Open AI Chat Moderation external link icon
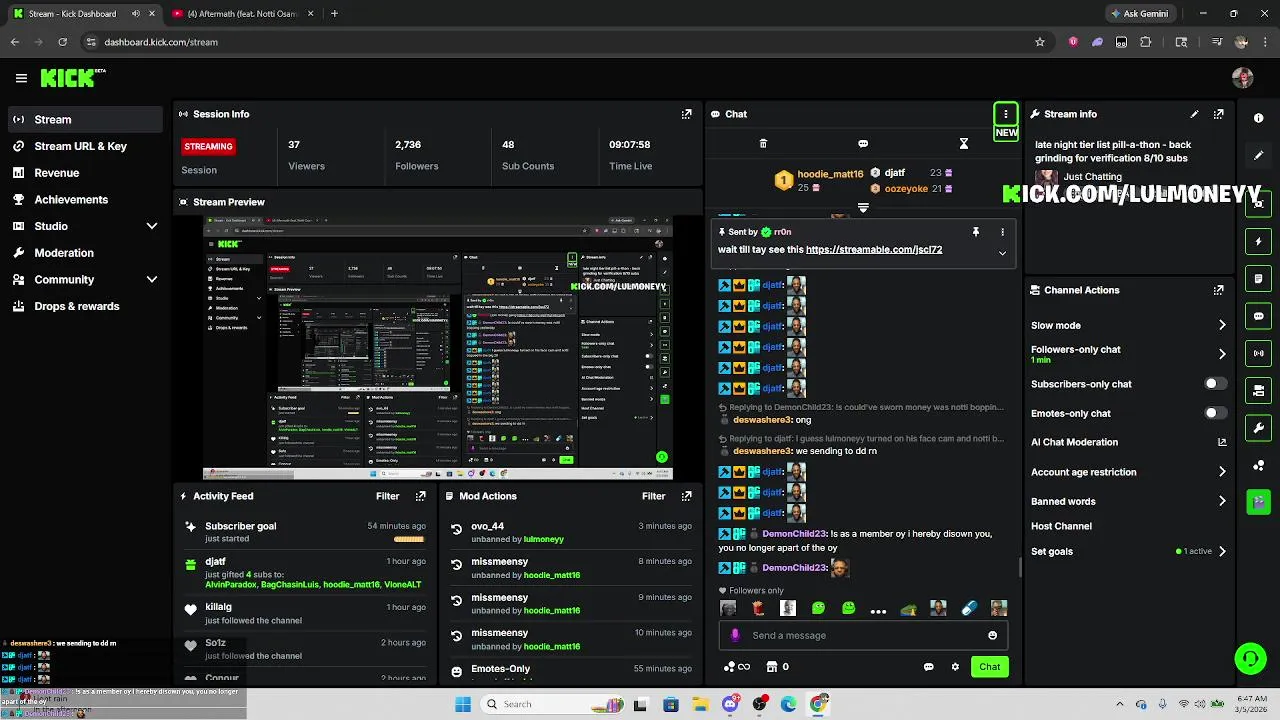The width and height of the screenshot is (1280, 720). pos(1222,442)
